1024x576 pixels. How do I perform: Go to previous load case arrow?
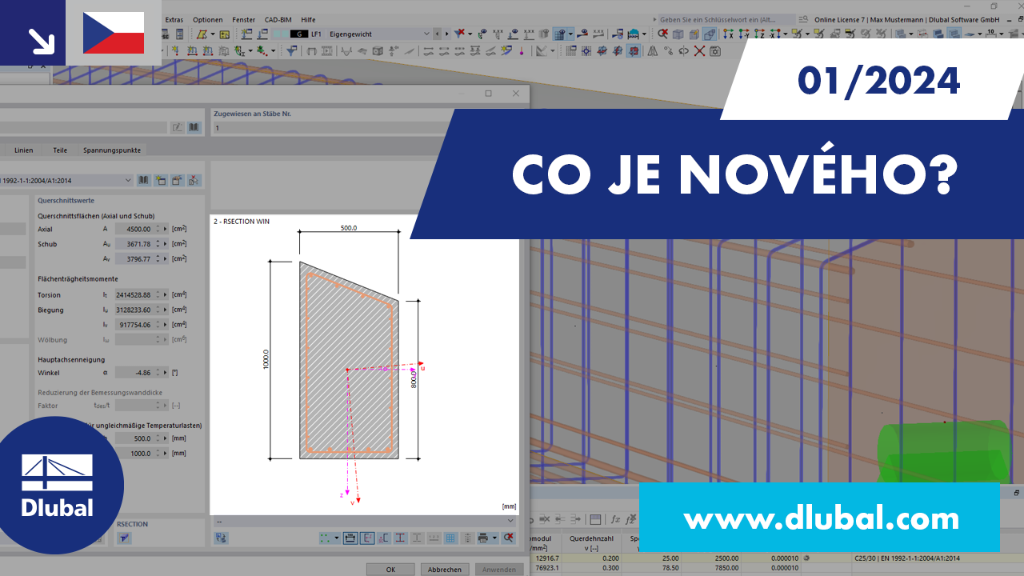tap(438, 34)
